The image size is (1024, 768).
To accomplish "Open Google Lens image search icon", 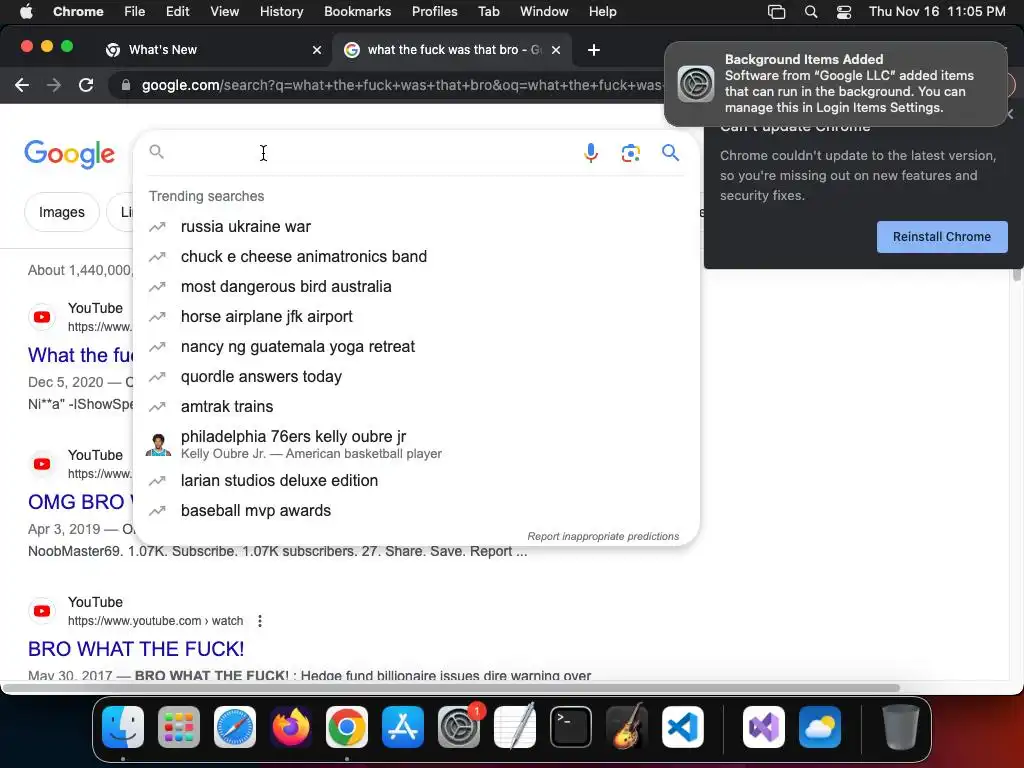I will pos(630,153).
